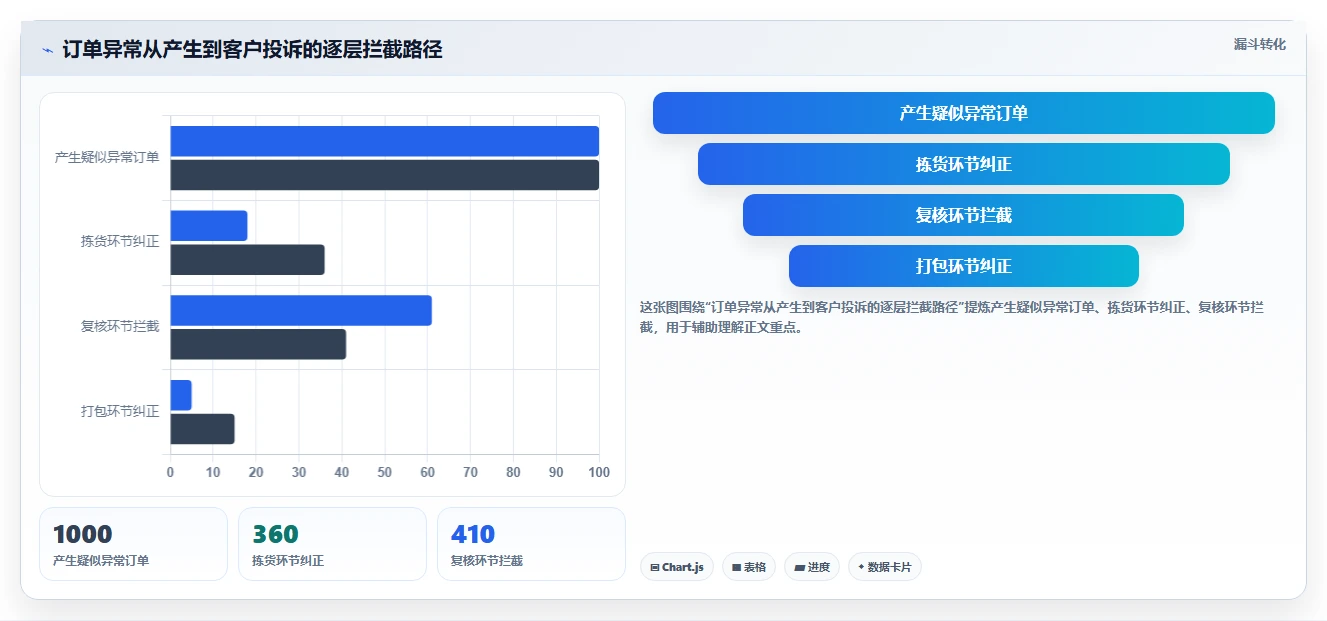Viewport: 1327px width, 621px height.
Task: Click dark bar for 打包环节纠正
Action: point(202,429)
